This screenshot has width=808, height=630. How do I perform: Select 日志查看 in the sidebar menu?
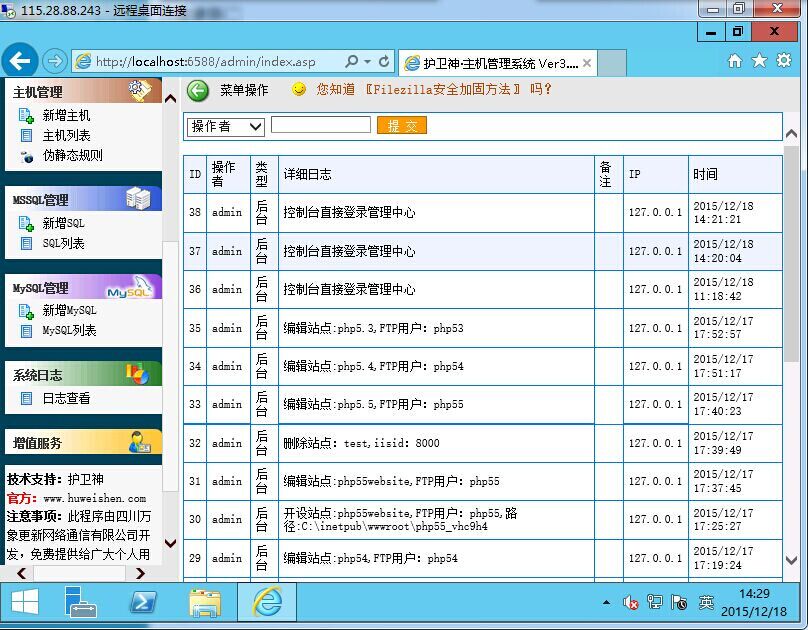click(x=66, y=398)
